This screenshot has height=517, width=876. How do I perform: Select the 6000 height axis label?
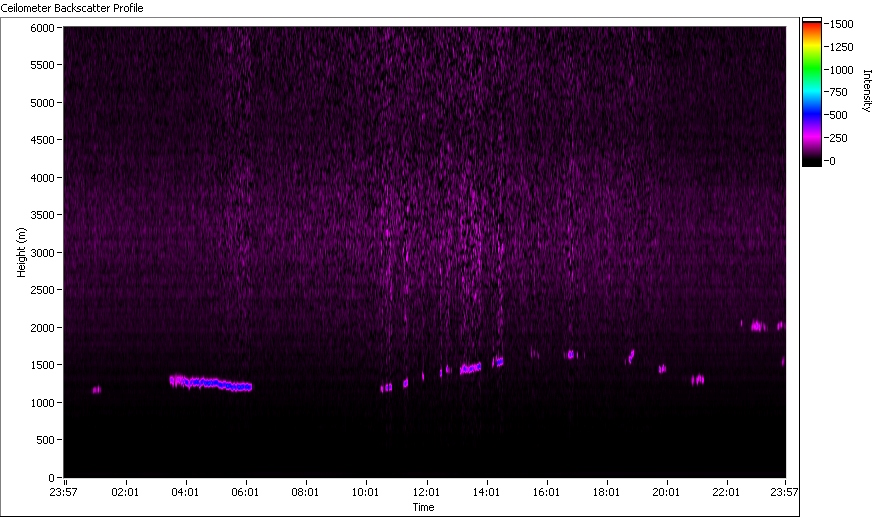click(42, 28)
